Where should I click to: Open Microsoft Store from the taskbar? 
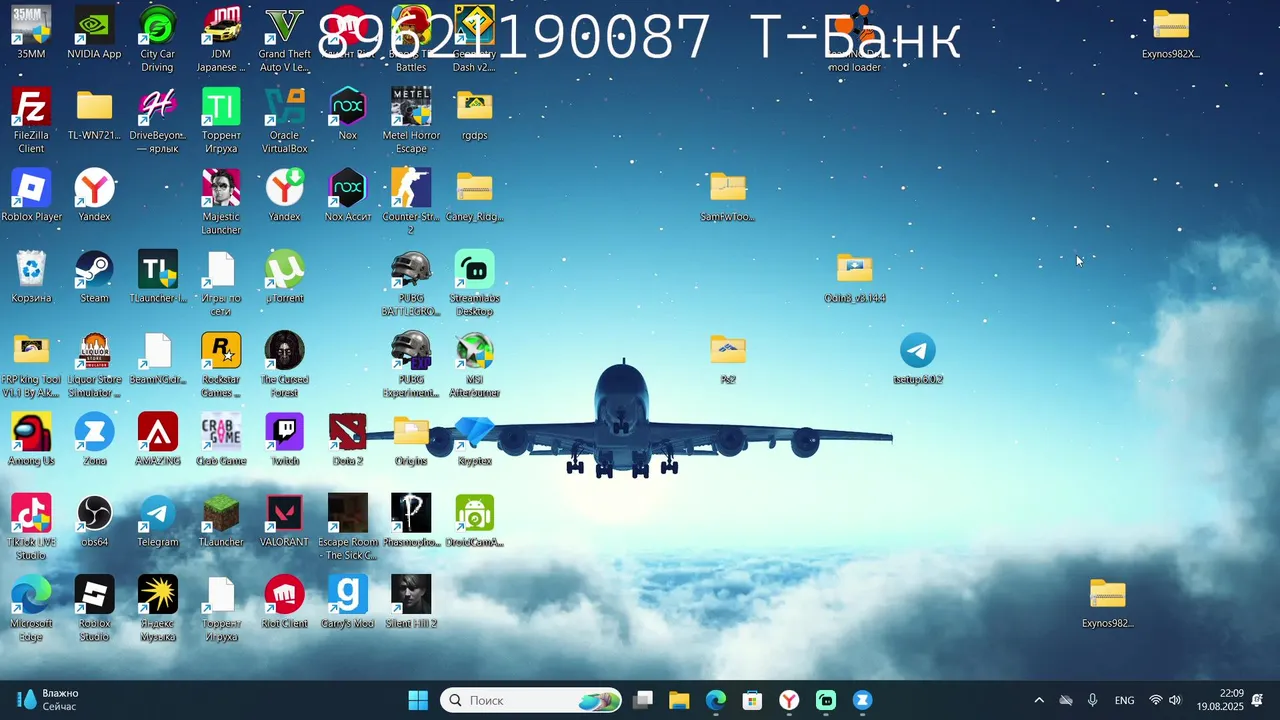click(x=752, y=700)
